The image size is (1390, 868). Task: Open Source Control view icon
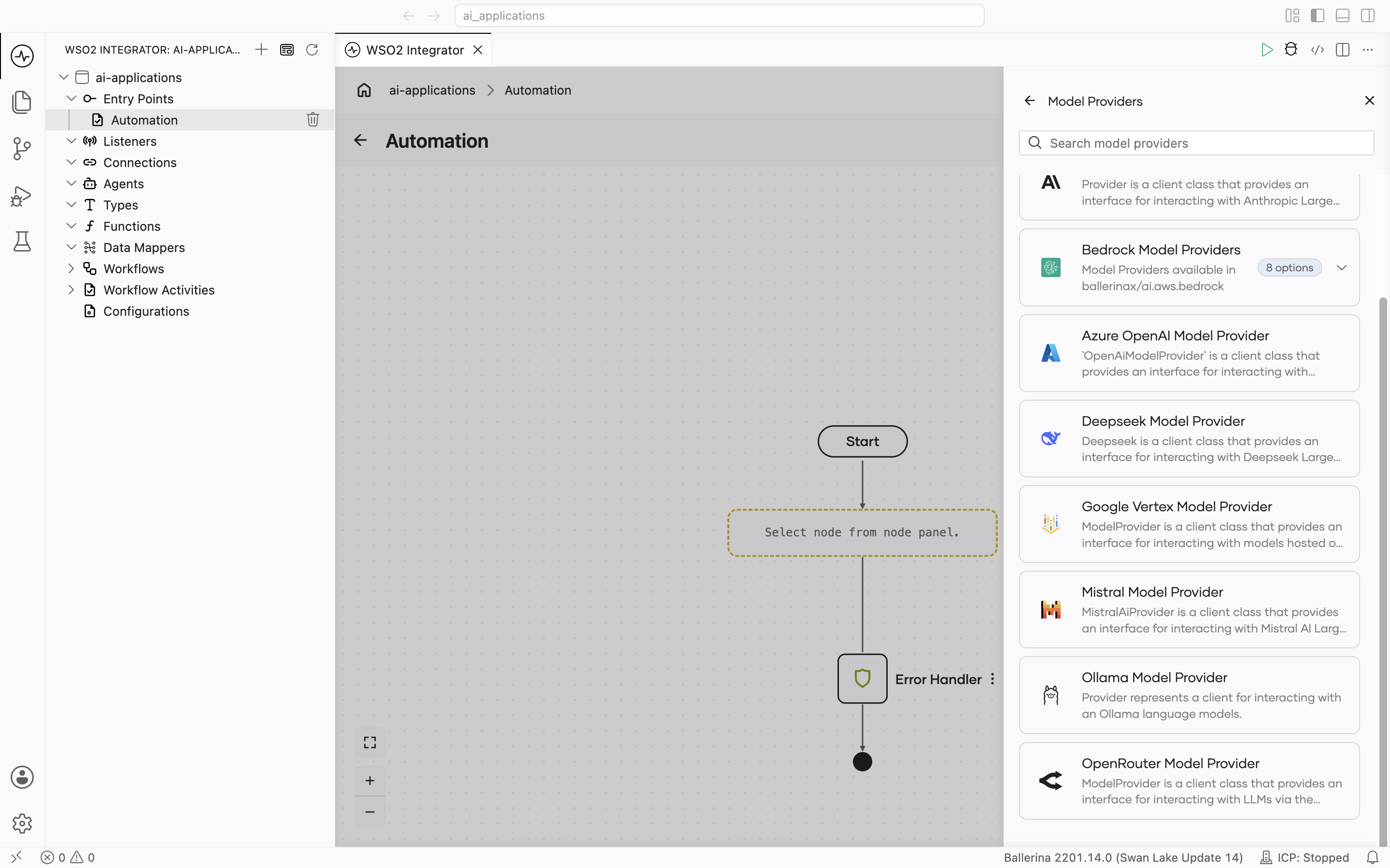click(x=22, y=149)
